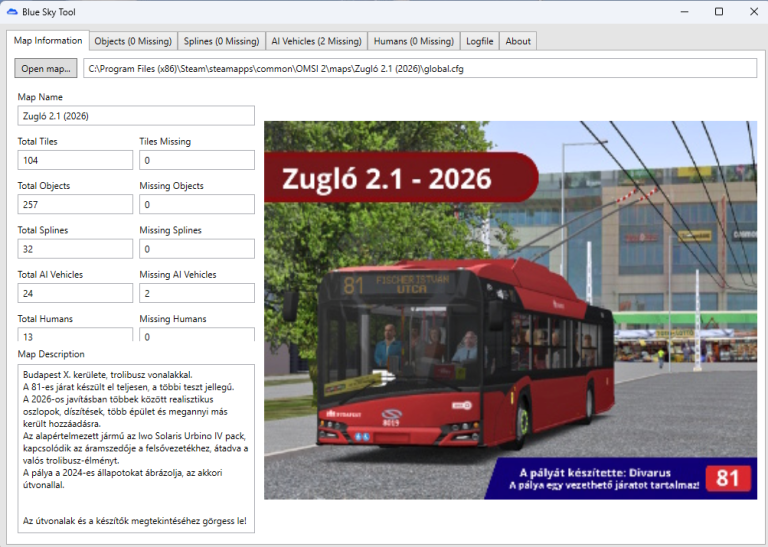Click the Map Name label
768x547 pixels.
click(40, 97)
